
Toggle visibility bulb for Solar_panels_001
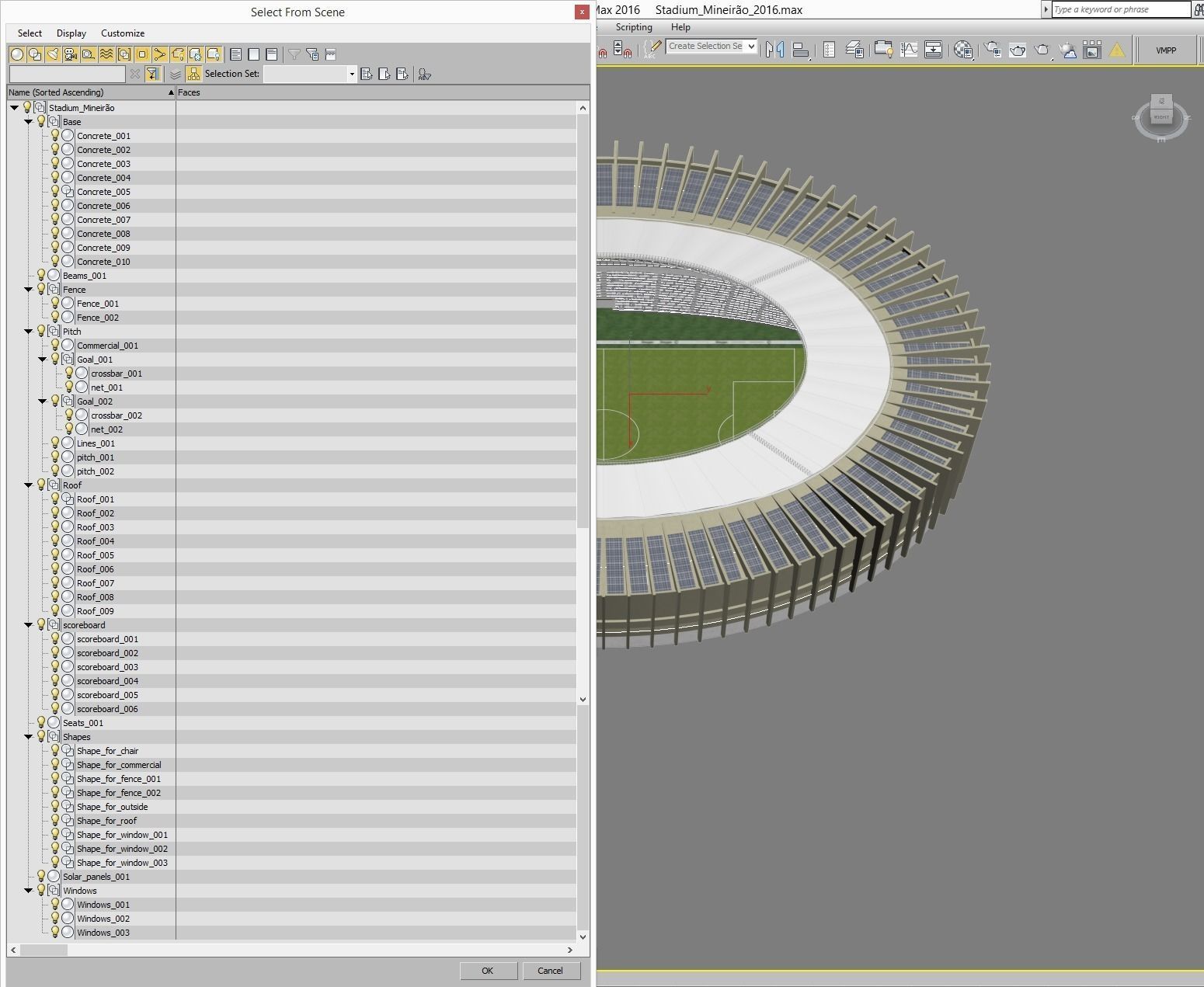41,876
